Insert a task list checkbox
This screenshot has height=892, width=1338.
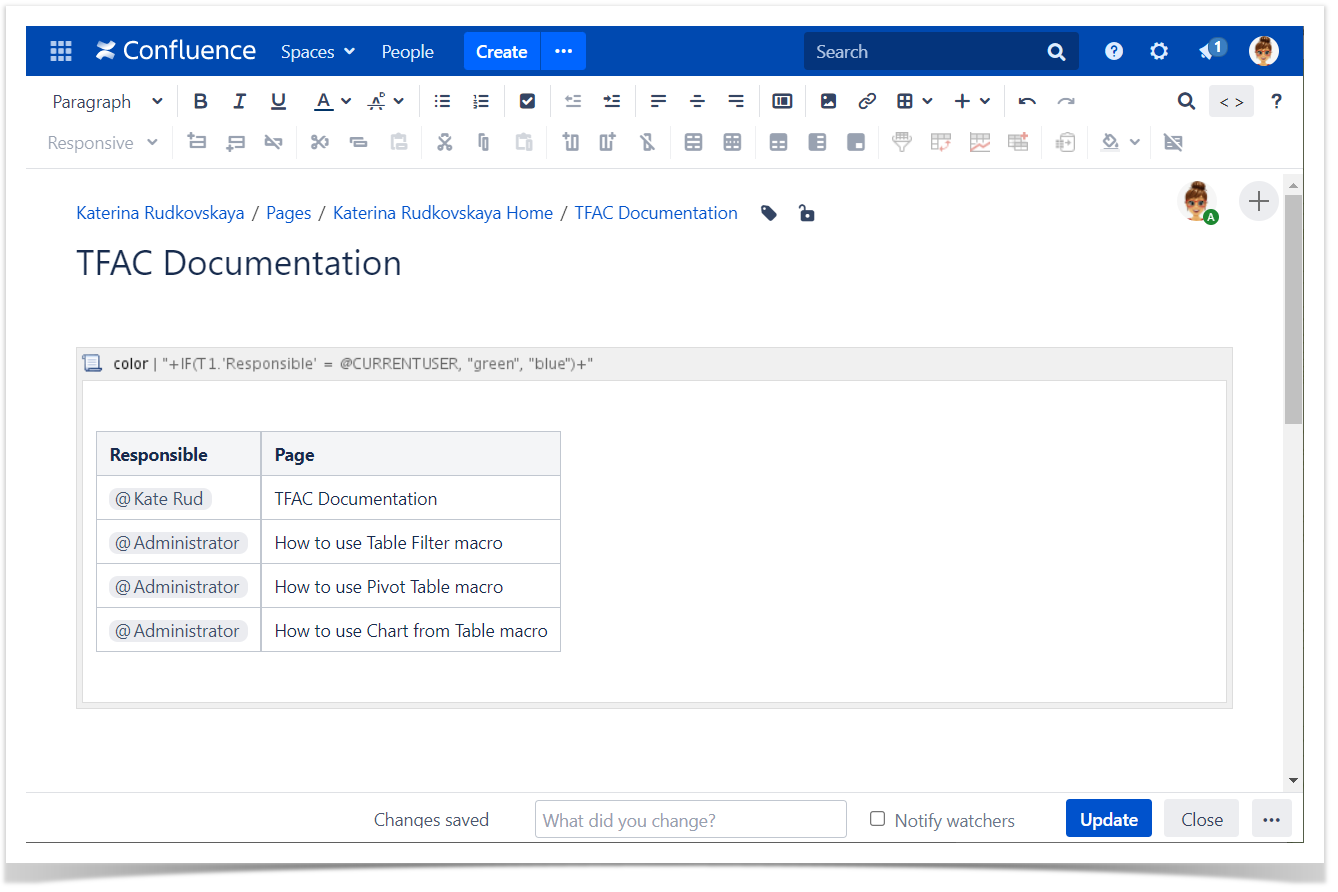point(528,101)
